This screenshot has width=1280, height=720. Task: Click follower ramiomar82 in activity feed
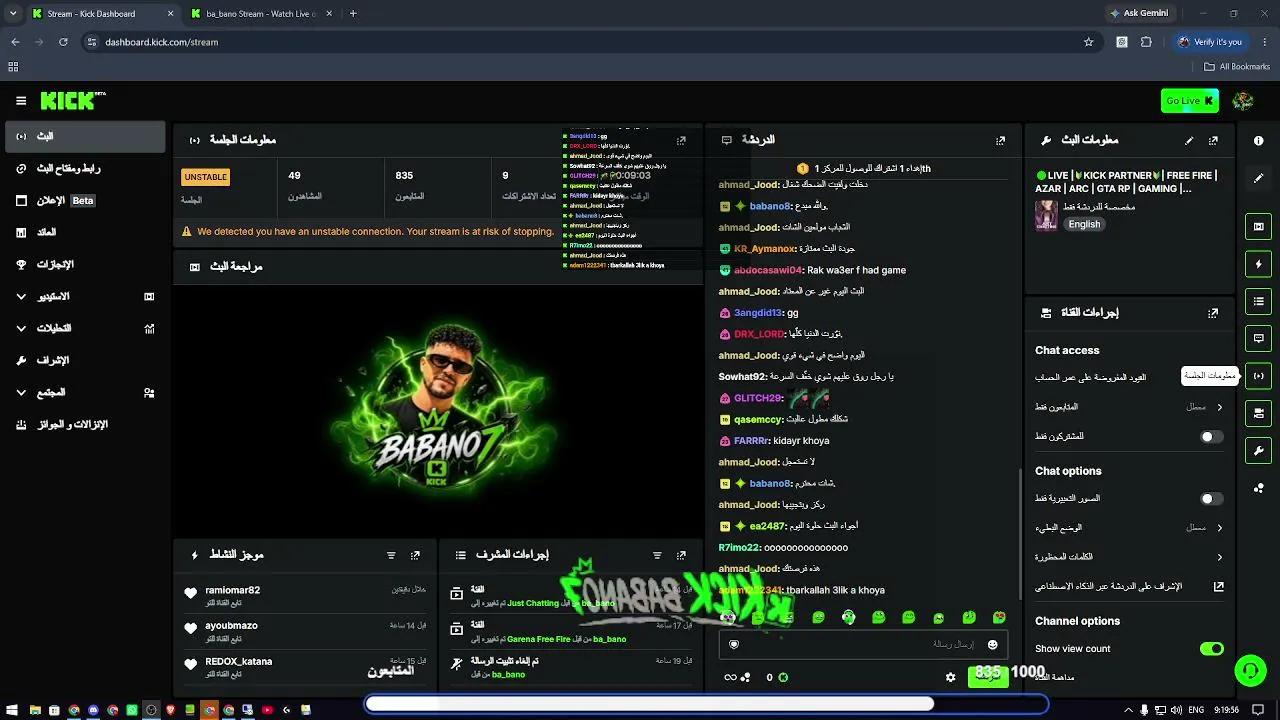(x=232, y=590)
